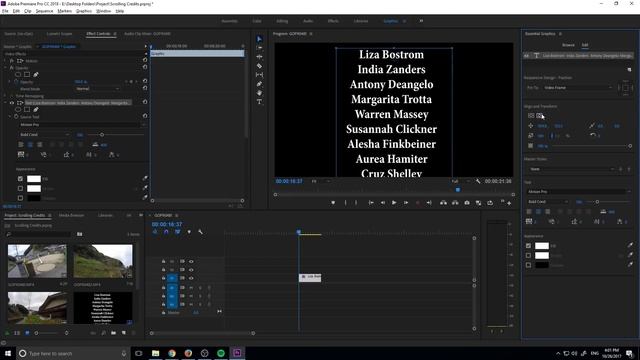This screenshot has width=640, height=360.
Task: Select the Ripple Edit tool
Action: pyautogui.click(x=259, y=57)
